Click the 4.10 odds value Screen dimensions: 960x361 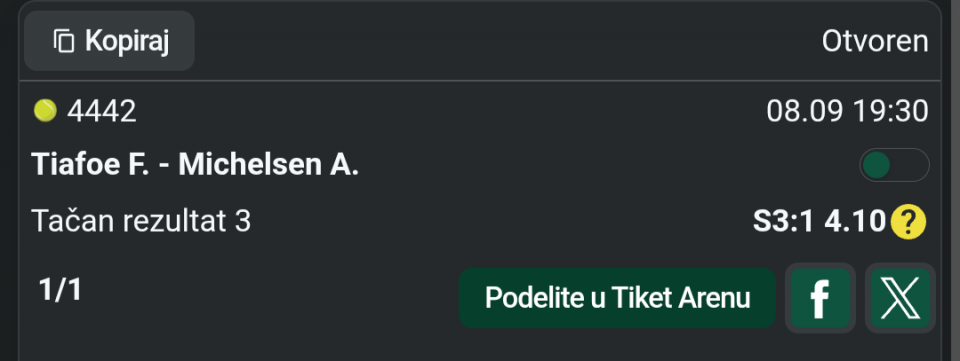point(855,221)
